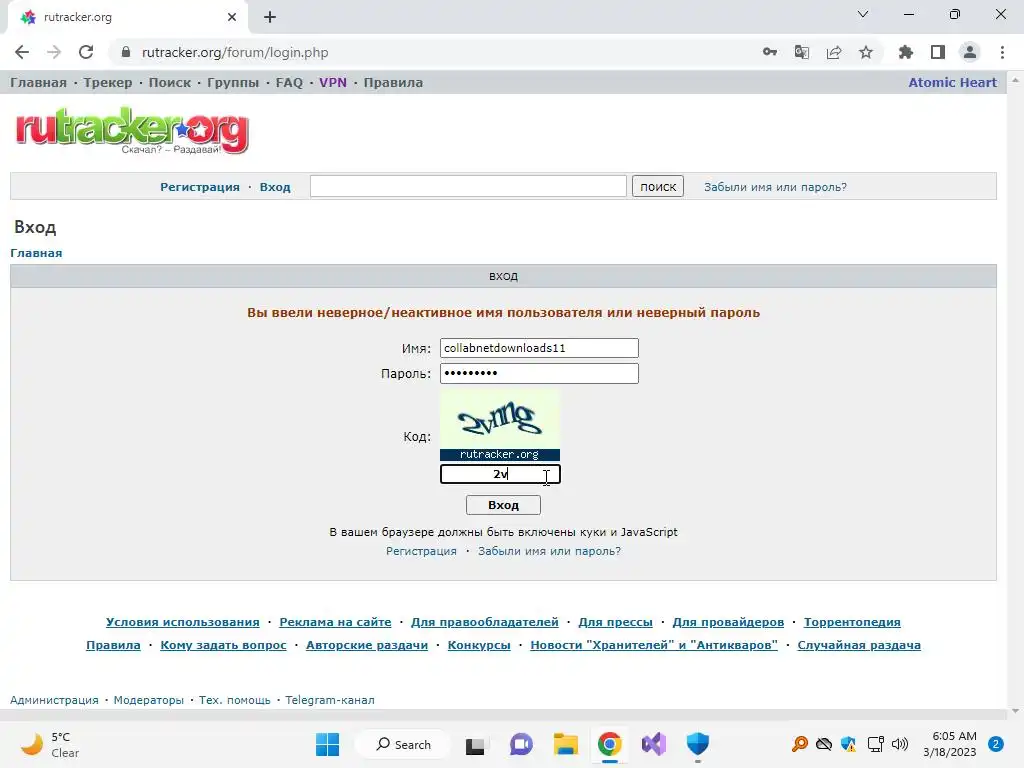Open File Explorer from the taskbar
This screenshot has width=1024, height=768.
click(566, 744)
